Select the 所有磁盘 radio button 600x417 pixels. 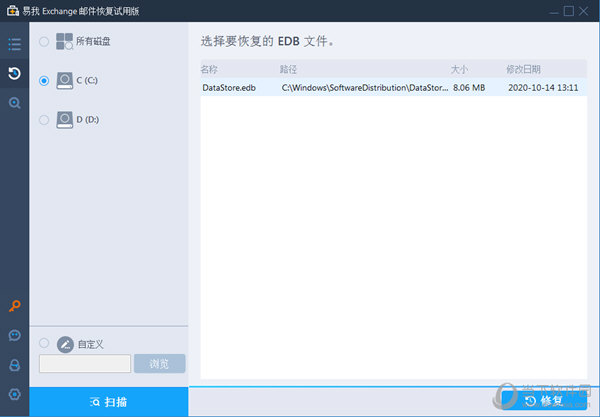point(44,41)
